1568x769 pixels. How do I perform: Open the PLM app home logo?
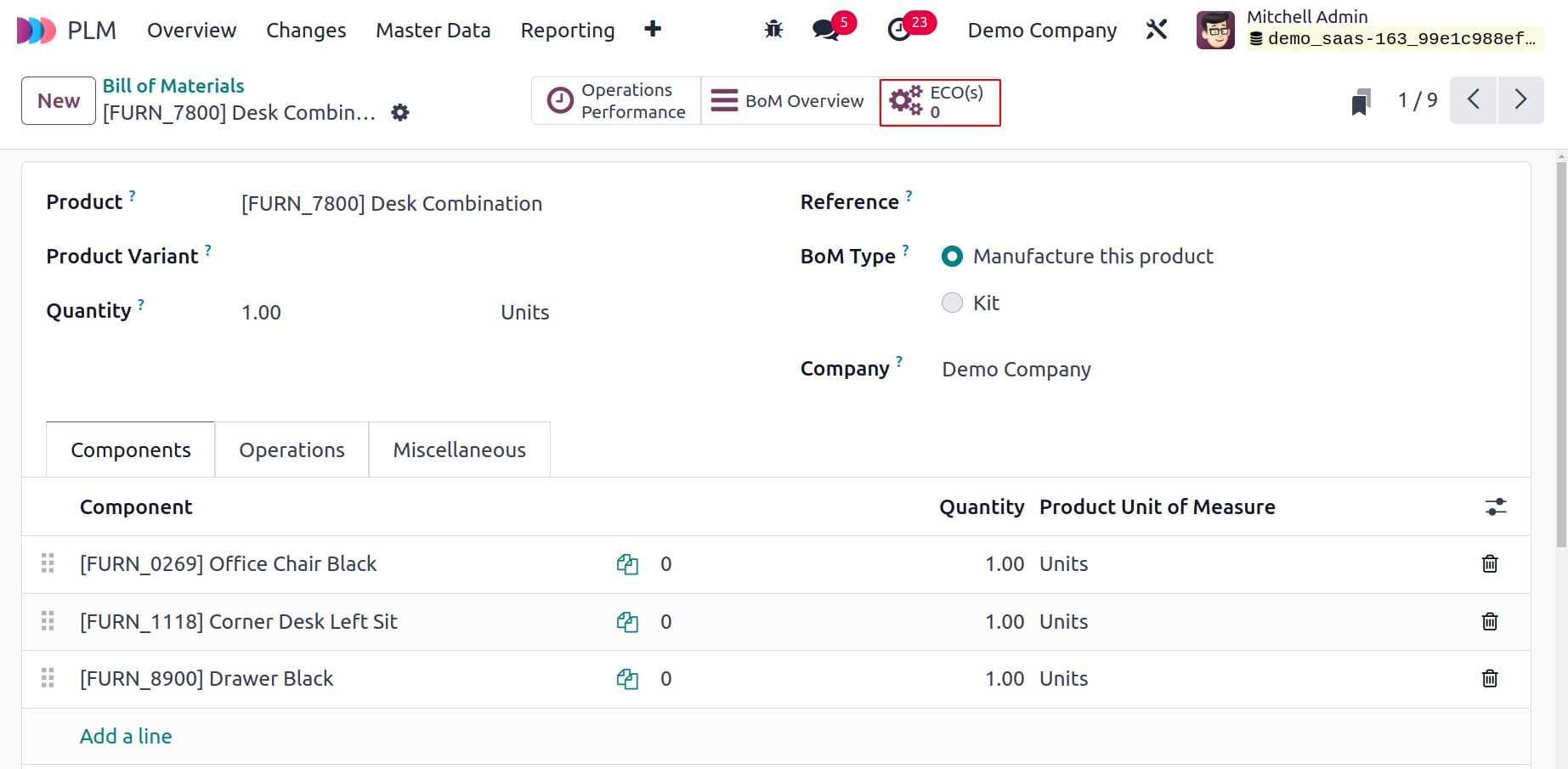click(37, 31)
